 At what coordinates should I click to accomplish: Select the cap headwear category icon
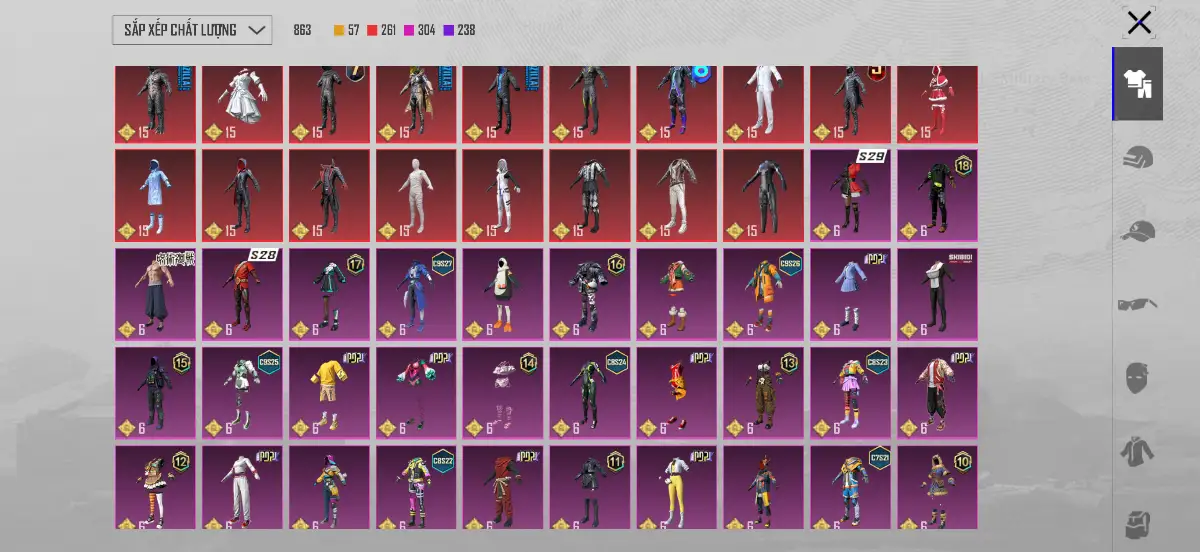point(1138,231)
